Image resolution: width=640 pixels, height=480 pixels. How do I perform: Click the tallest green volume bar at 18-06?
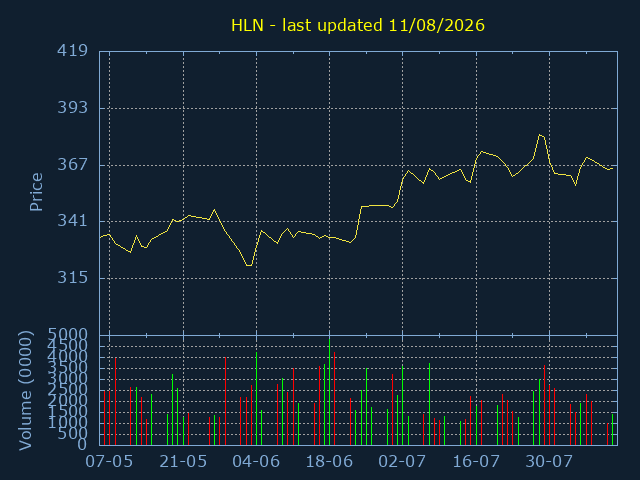point(329,392)
